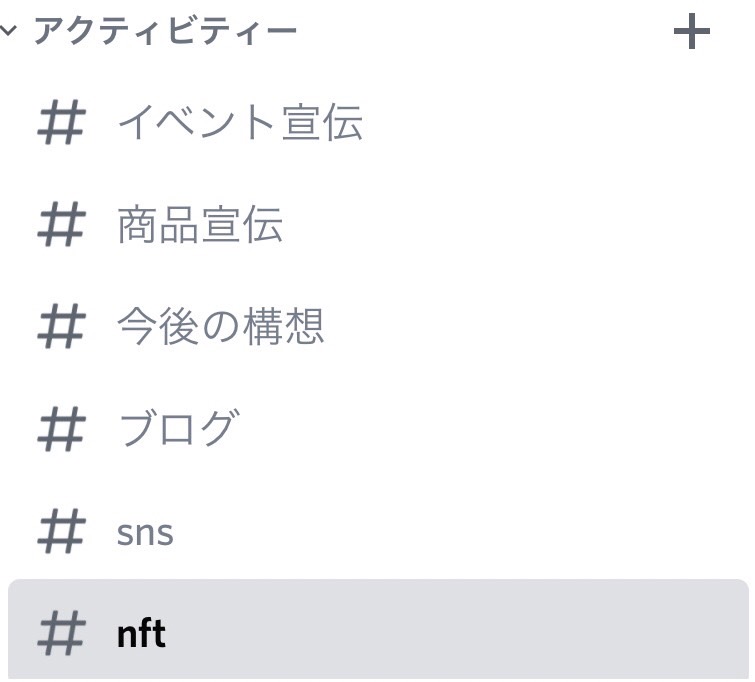Click the アクティビティー category header text

(165, 32)
